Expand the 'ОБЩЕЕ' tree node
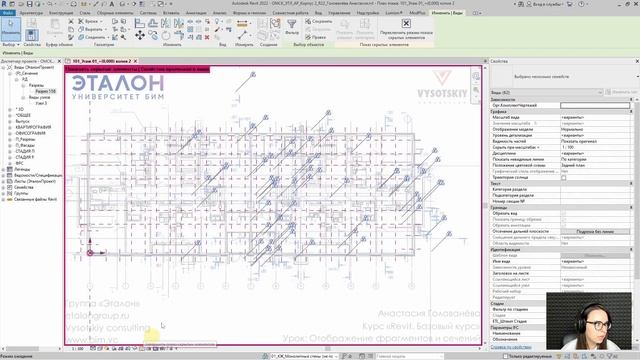 [10, 115]
